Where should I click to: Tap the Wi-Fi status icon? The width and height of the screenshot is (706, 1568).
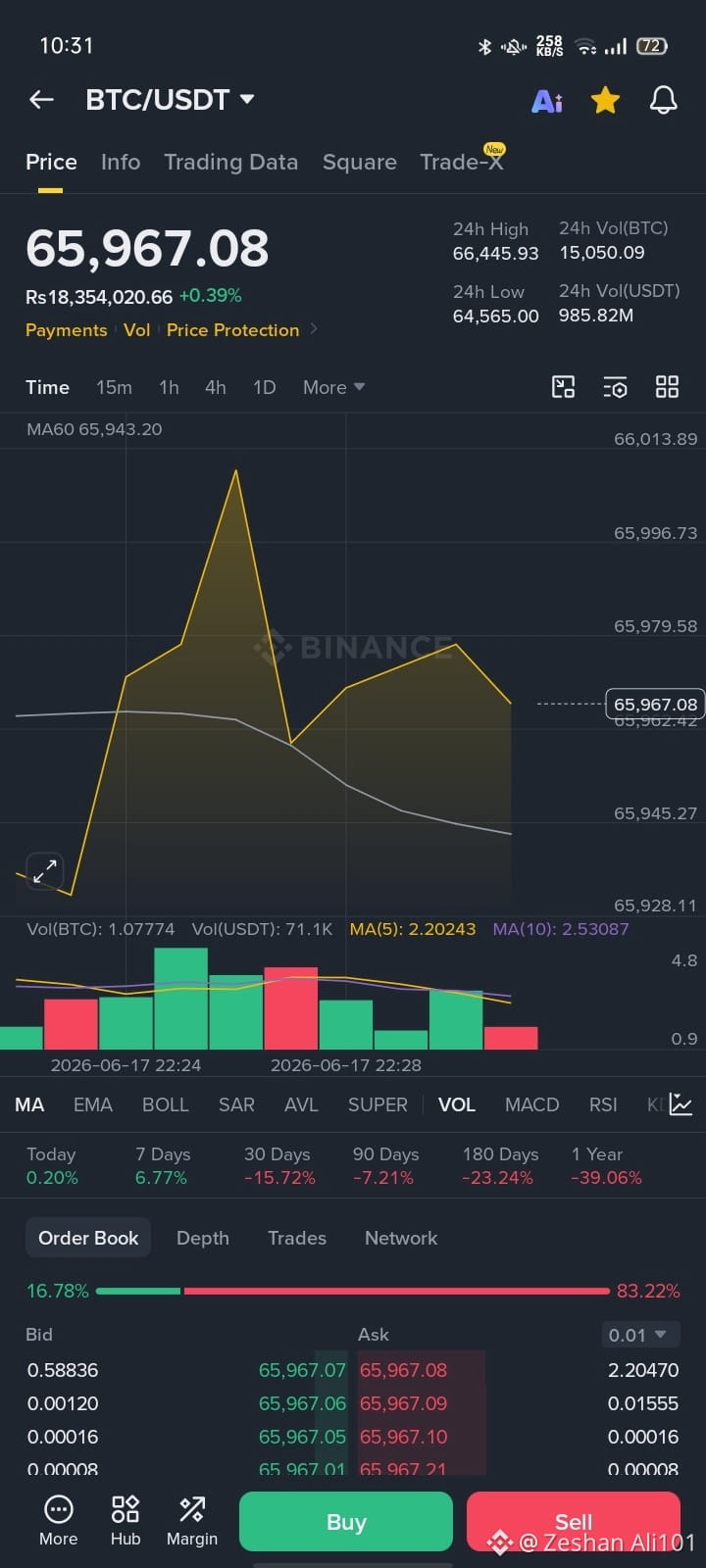point(585,46)
